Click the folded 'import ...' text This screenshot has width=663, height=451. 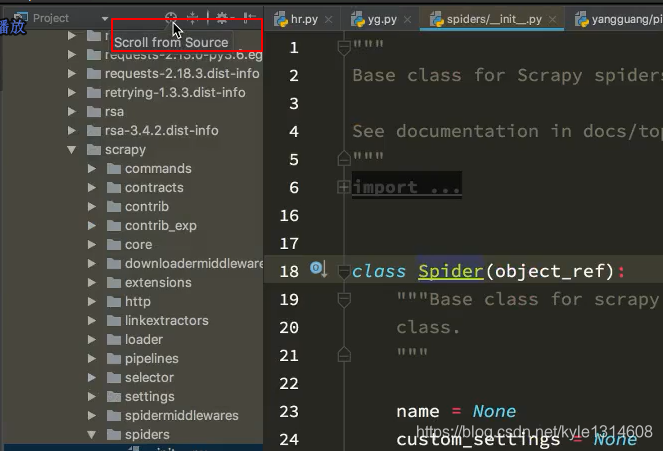[406, 187]
